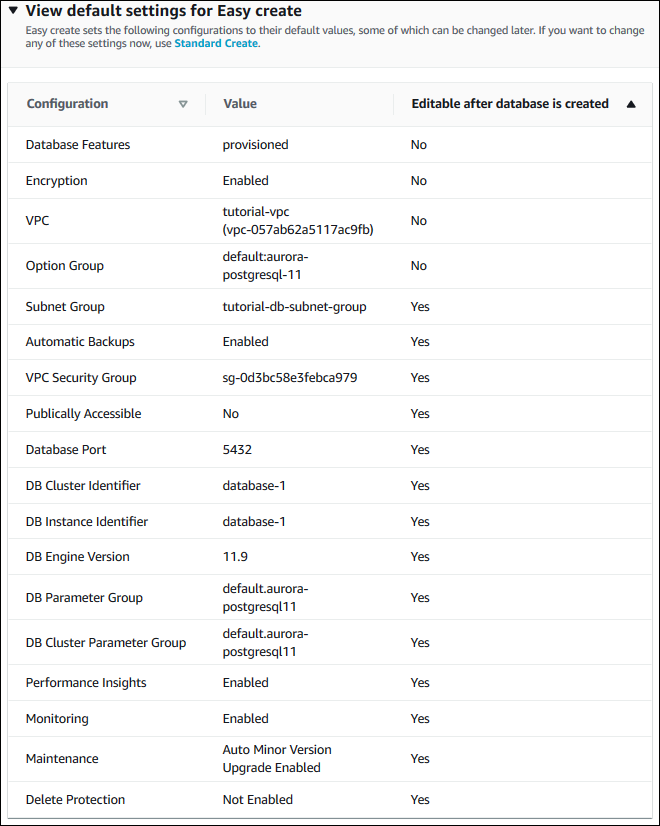The width and height of the screenshot is (660, 826).
Task: Click the tutorial-db-subnet-group value
Action: coord(294,307)
